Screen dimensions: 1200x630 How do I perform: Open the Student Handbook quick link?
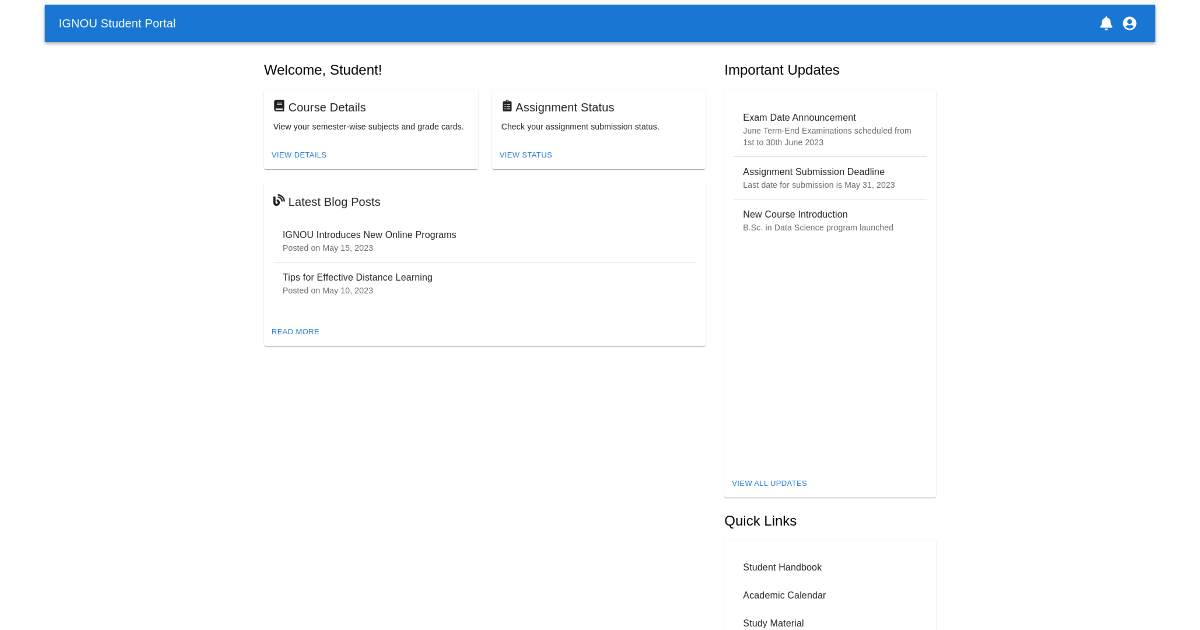pos(782,567)
